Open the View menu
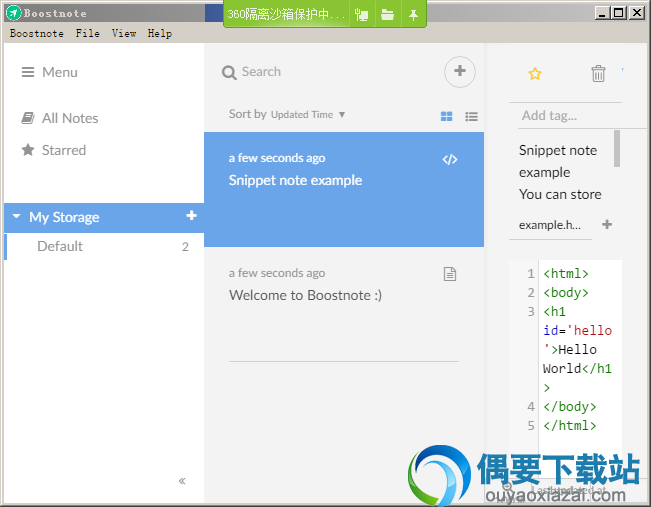651x507 pixels. [x=124, y=33]
